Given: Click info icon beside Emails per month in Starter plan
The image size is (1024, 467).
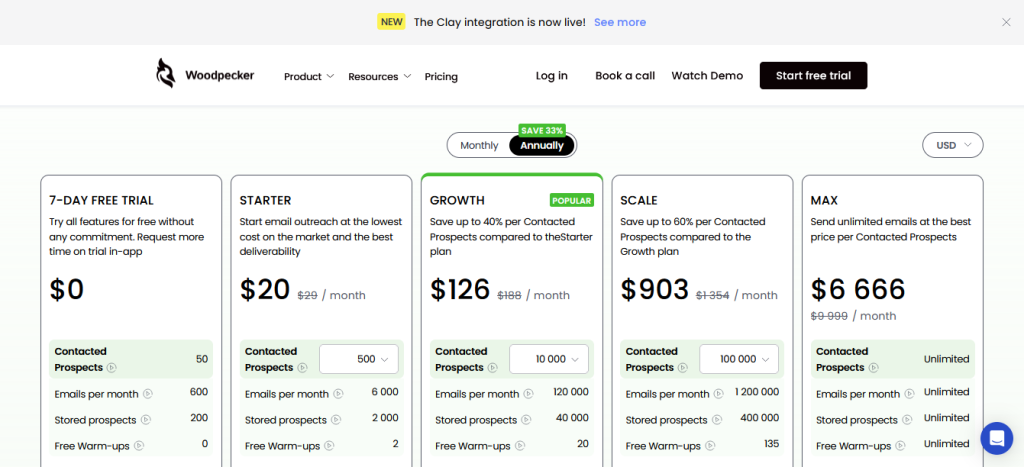Looking at the screenshot, I should click(x=338, y=394).
